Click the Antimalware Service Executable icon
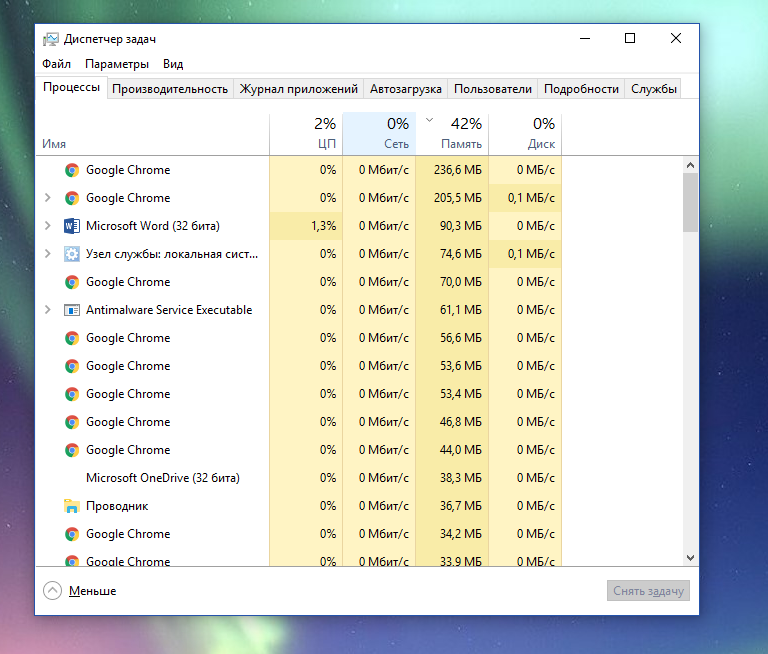The width and height of the screenshot is (768, 654). coord(72,310)
